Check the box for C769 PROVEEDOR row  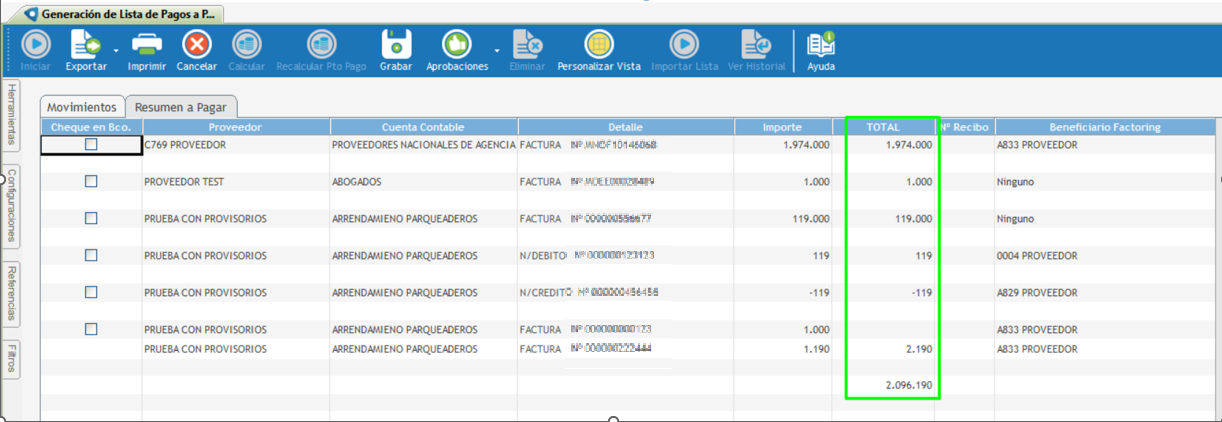tap(91, 145)
